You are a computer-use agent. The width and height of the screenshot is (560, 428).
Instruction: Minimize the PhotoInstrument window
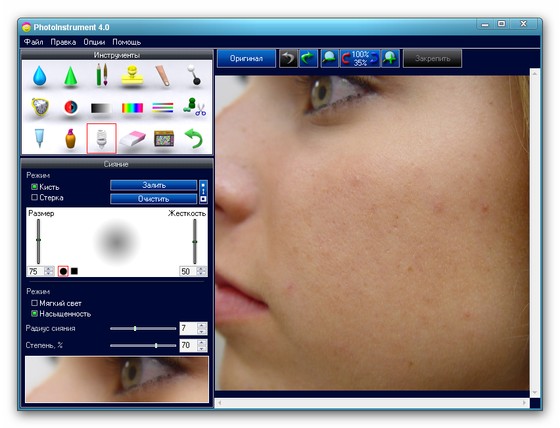[x=485, y=24]
